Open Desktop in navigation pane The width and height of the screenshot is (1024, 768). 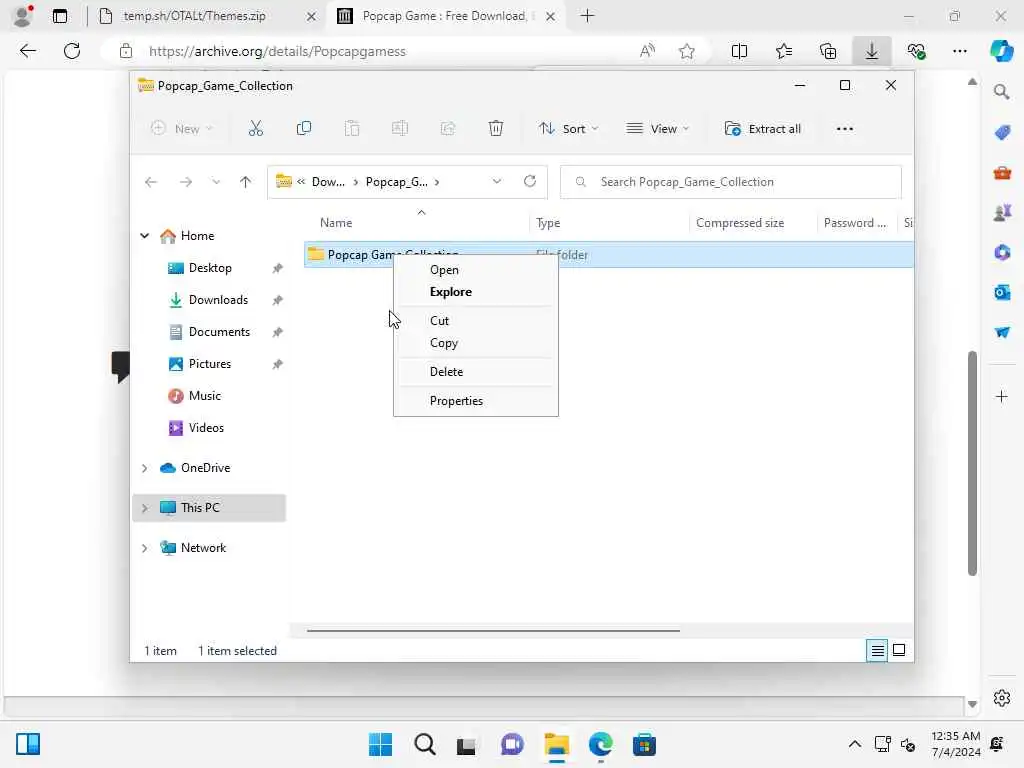[209, 268]
